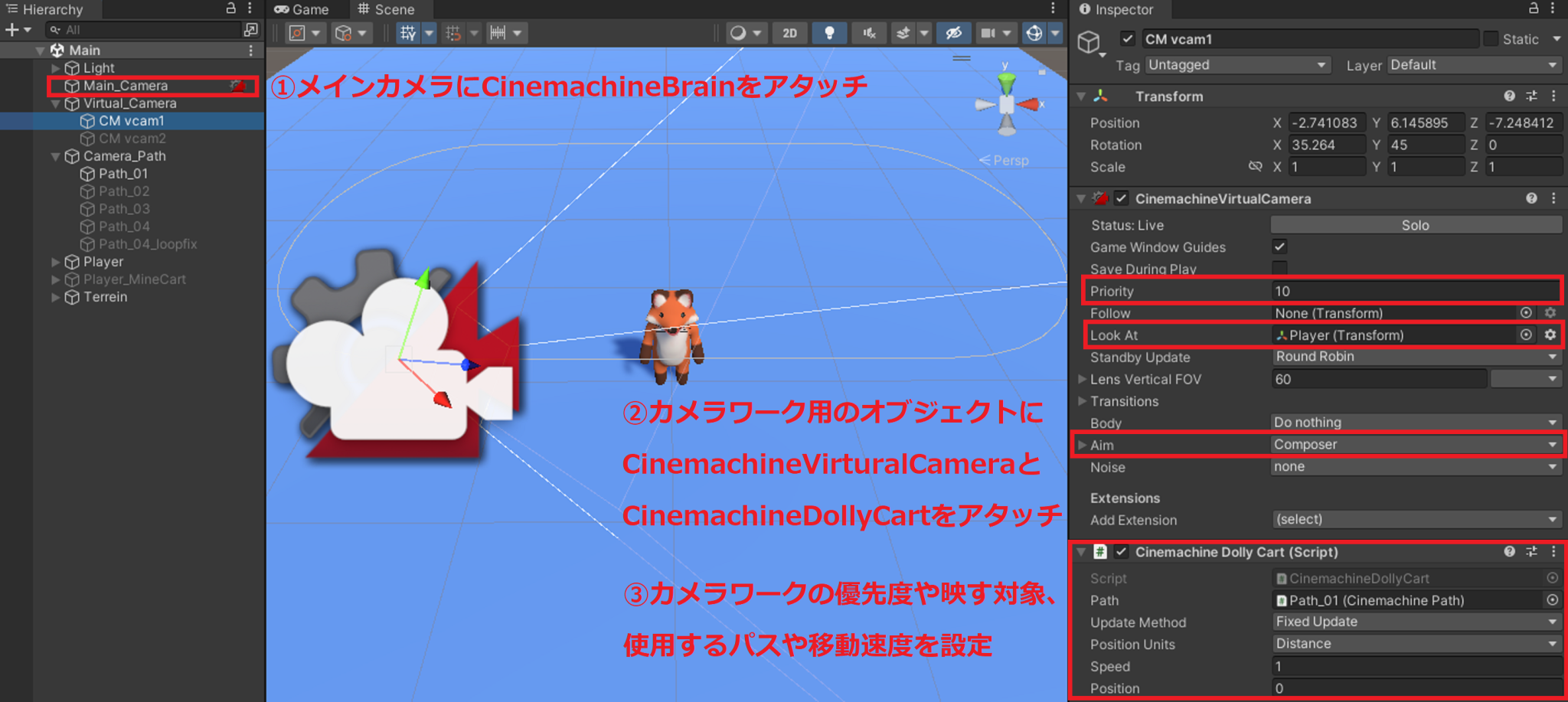Viewport: 1568px width, 702px height.
Task: Open the object picker beside Look At
Action: pos(1526,335)
